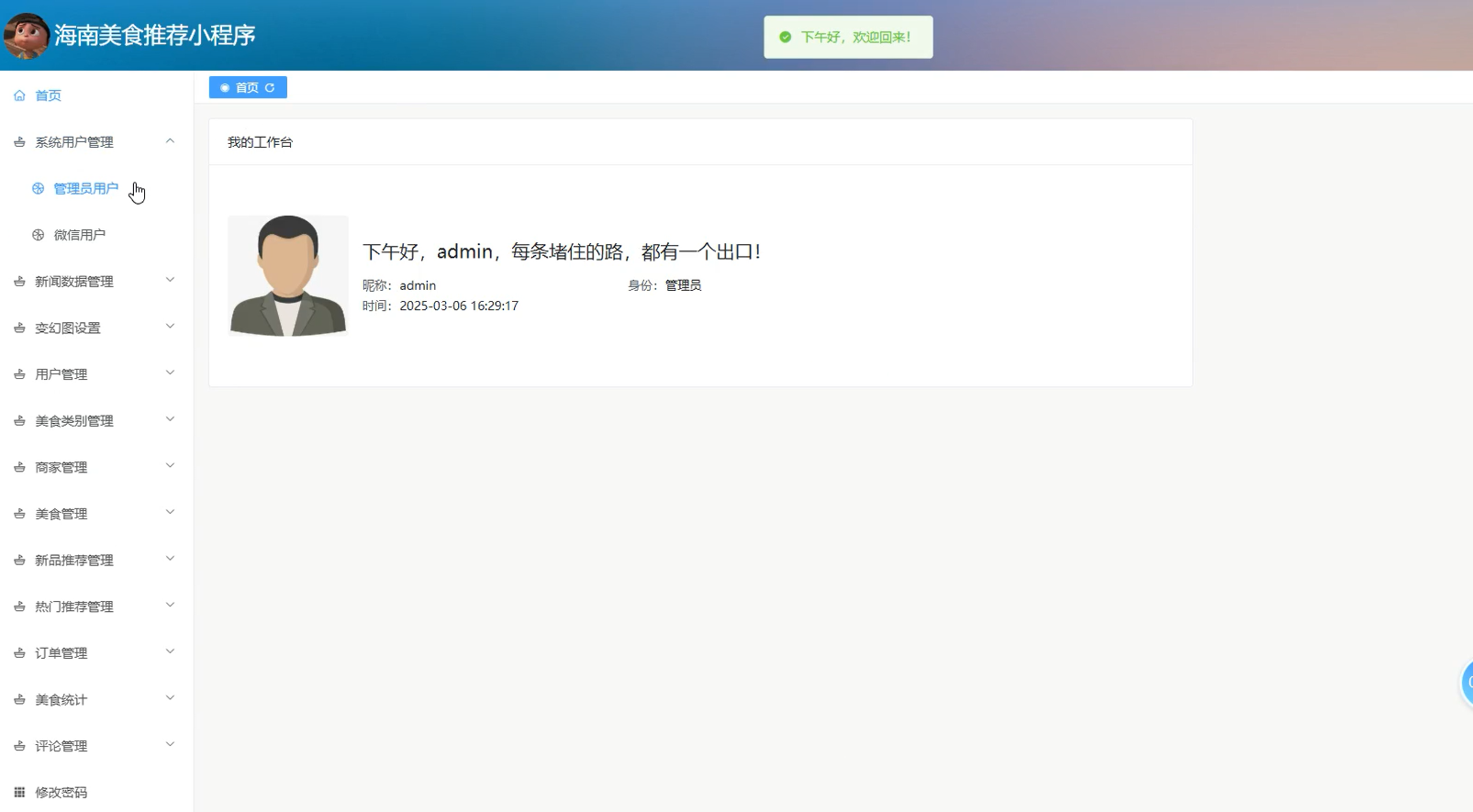Image resolution: width=1473 pixels, height=812 pixels.
Task: Click the icon beside 评论管理
Action: [19, 746]
